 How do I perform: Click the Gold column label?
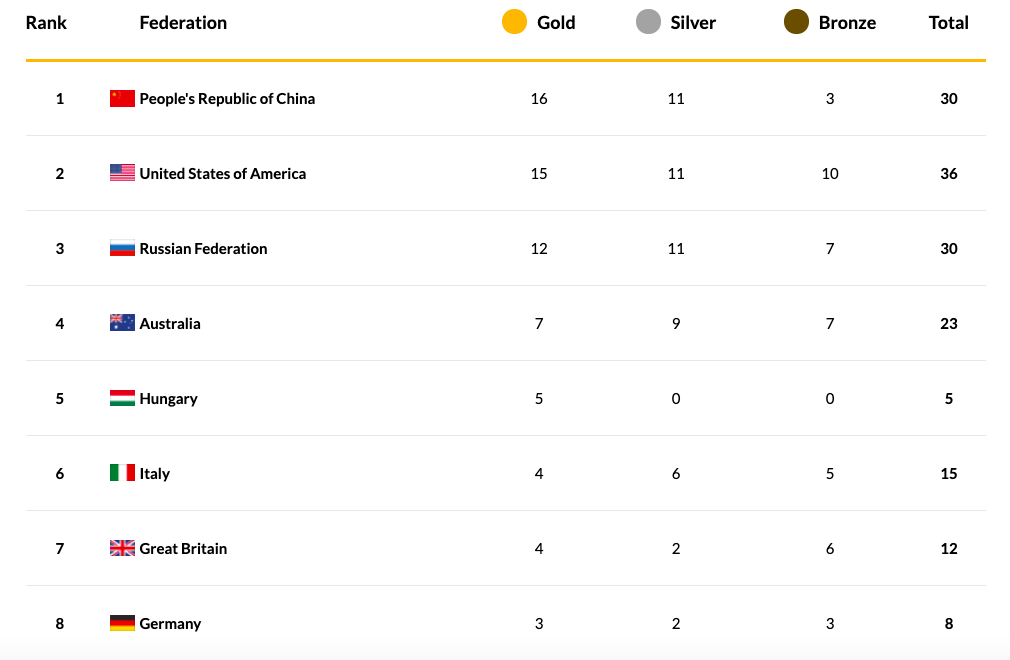(556, 22)
